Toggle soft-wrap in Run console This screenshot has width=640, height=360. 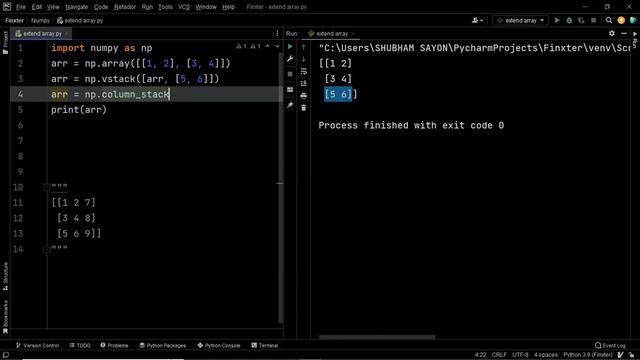point(303,71)
